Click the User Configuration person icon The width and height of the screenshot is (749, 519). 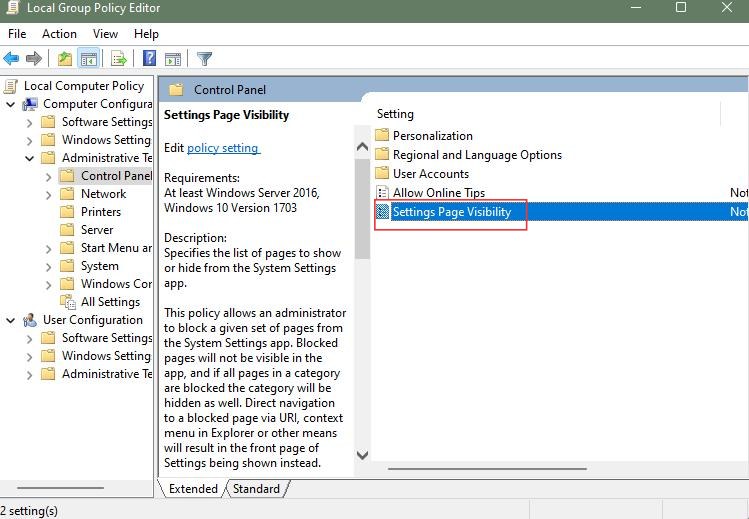30,320
